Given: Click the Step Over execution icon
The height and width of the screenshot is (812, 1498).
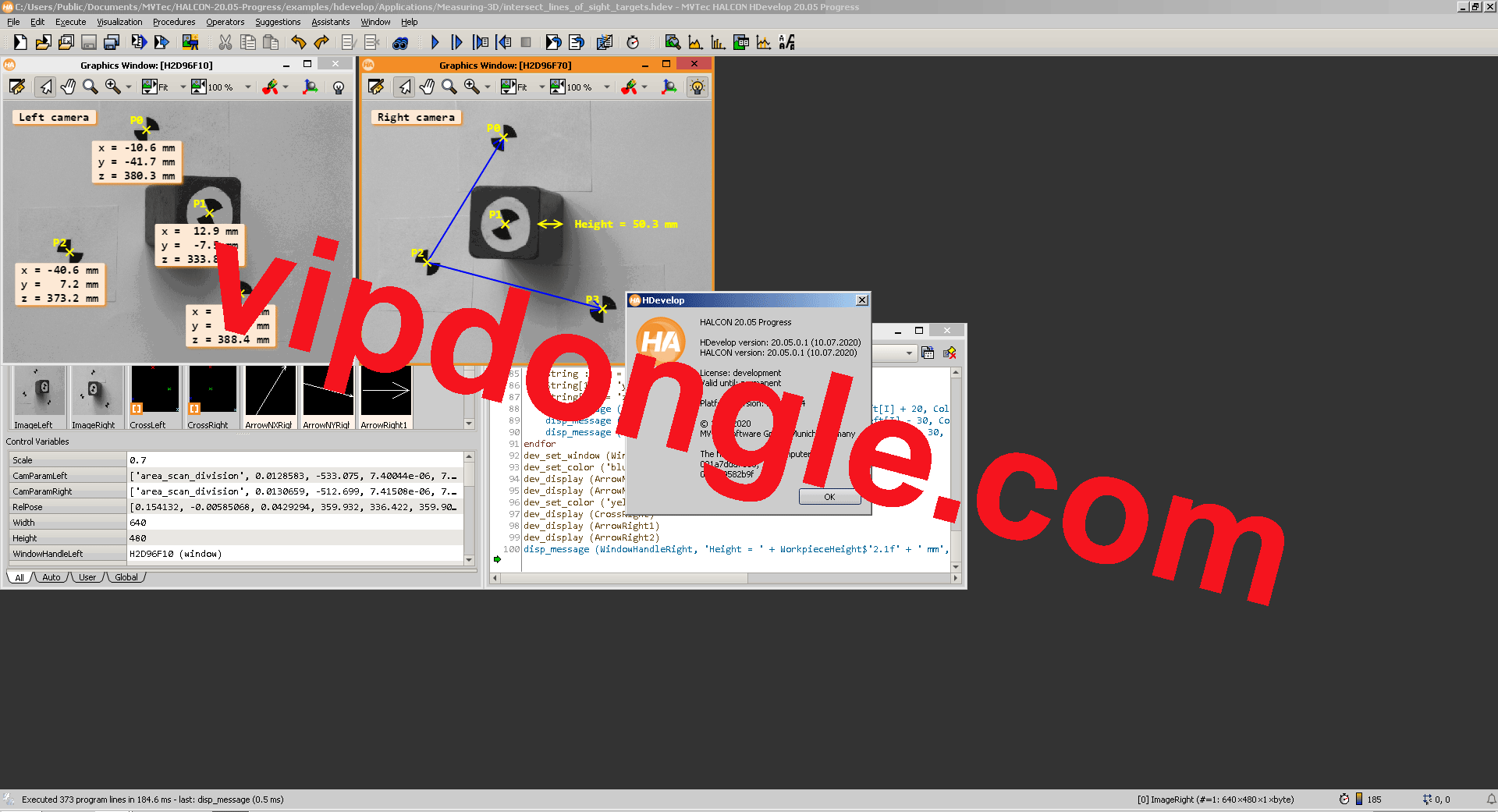Looking at the screenshot, I should (457, 42).
